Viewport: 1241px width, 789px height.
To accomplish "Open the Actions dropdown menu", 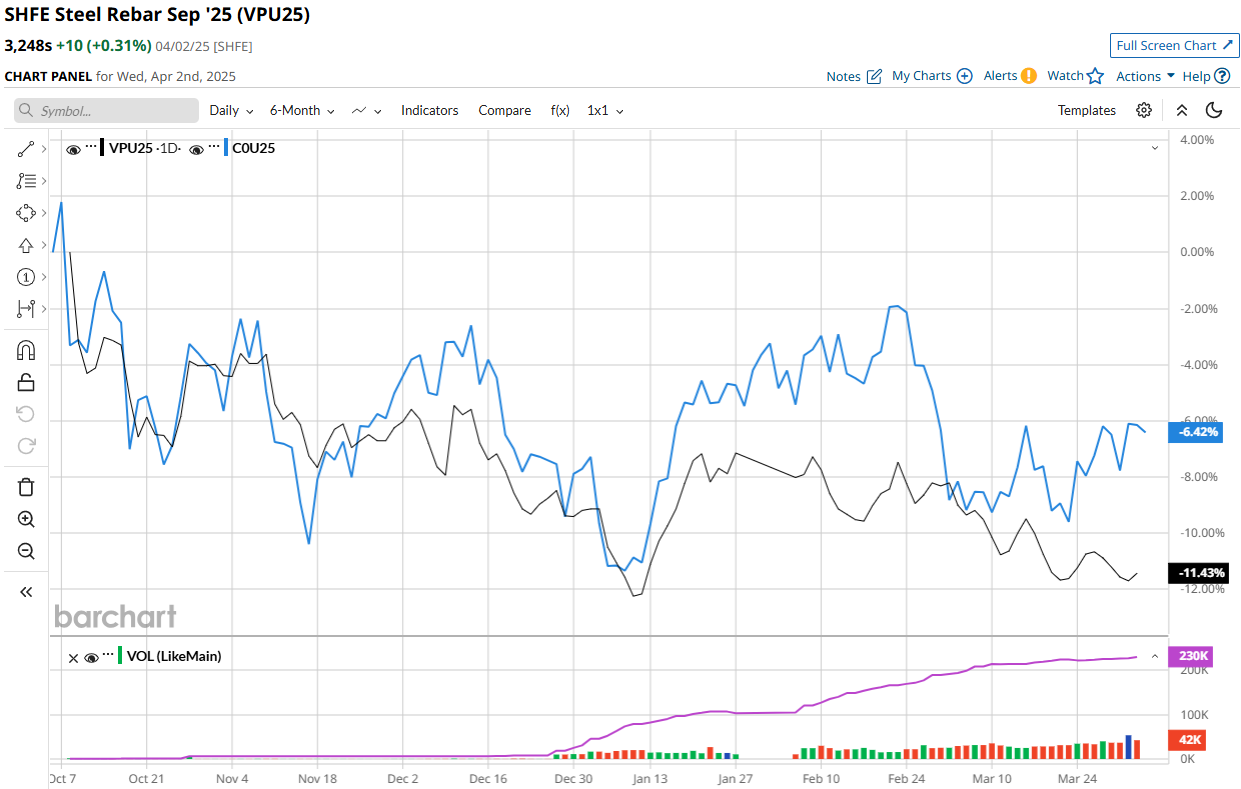I will [x=1145, y=76].
